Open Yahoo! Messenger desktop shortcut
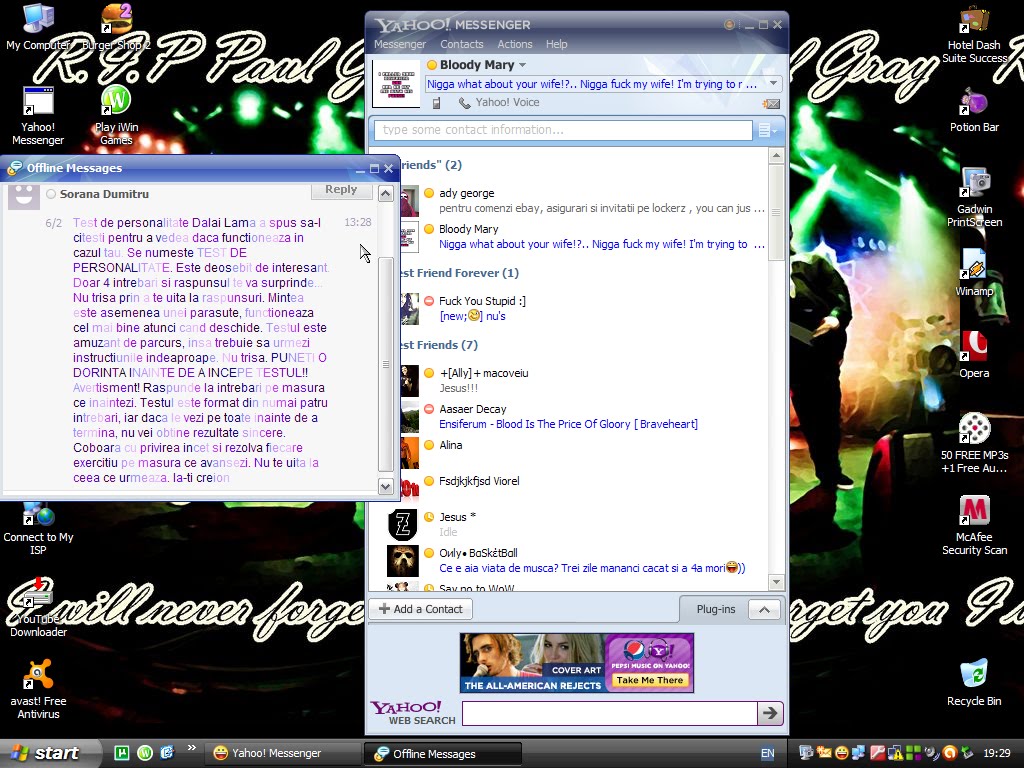This screenshot has width=1024, height=768. click(x=38, y=116)
